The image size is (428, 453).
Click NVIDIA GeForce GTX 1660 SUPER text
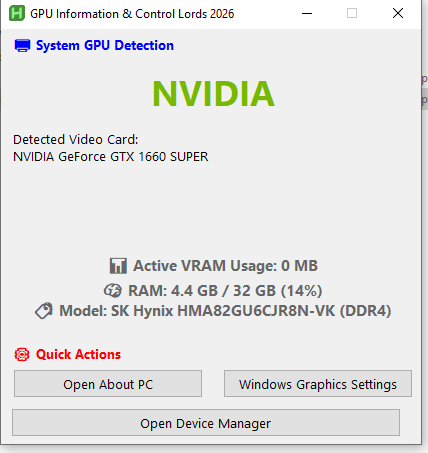pyautogui.click(x=111, y=157)
